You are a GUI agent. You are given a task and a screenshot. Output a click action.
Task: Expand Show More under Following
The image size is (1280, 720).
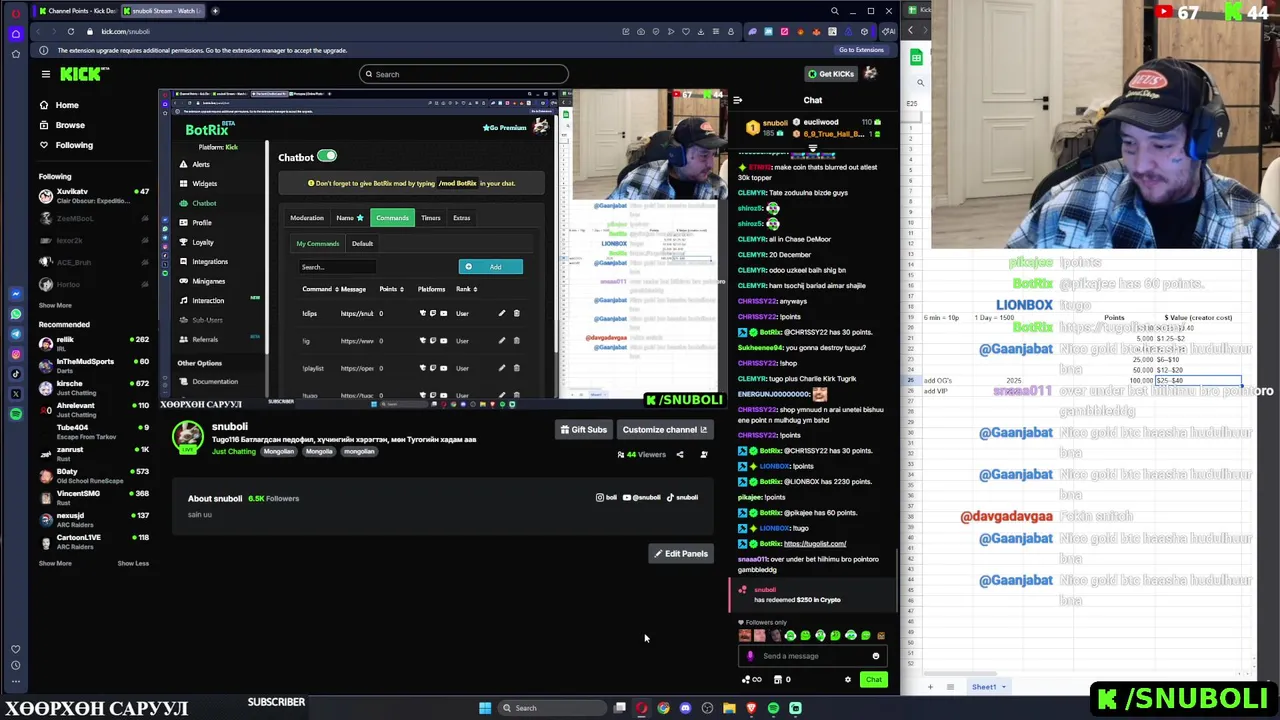pyautogui.click(x=55, y=305)
